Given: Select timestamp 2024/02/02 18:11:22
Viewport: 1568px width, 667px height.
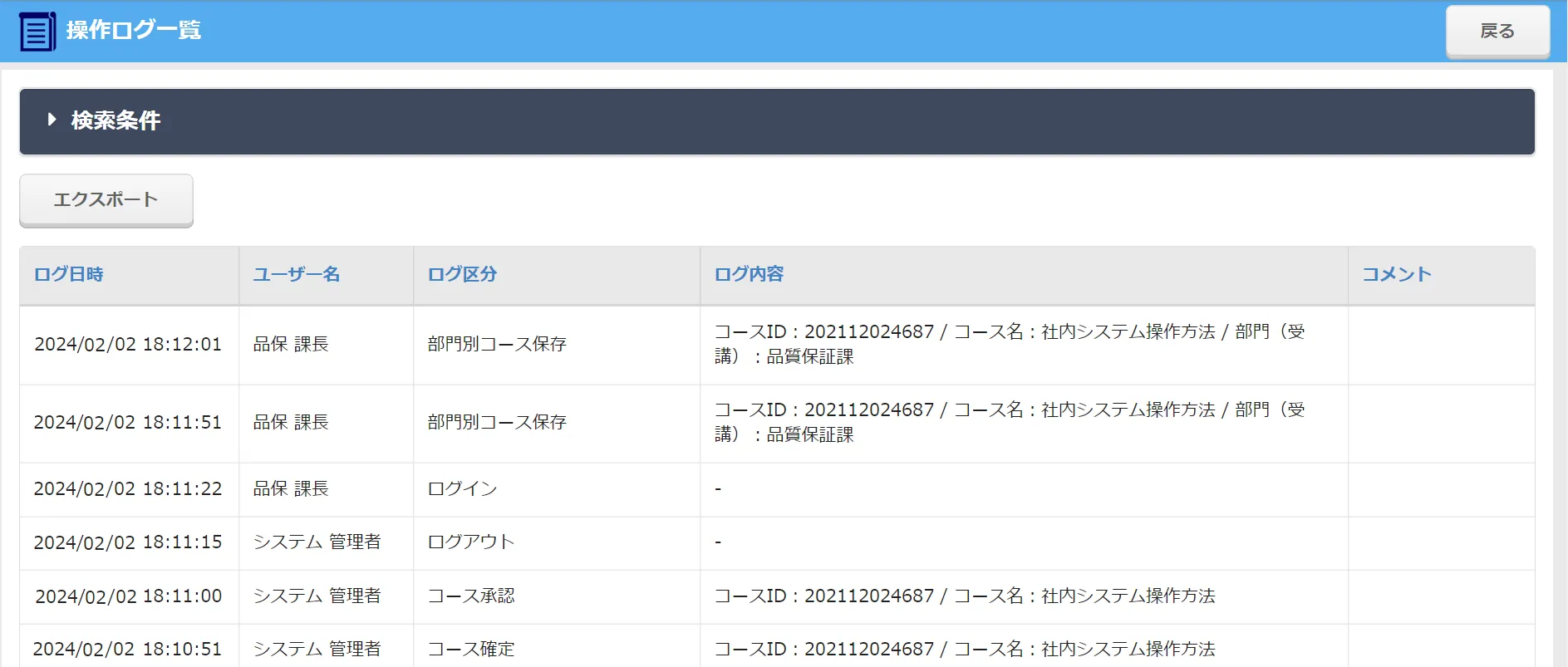Looking at the screenshot, I should tap(128, 488).
